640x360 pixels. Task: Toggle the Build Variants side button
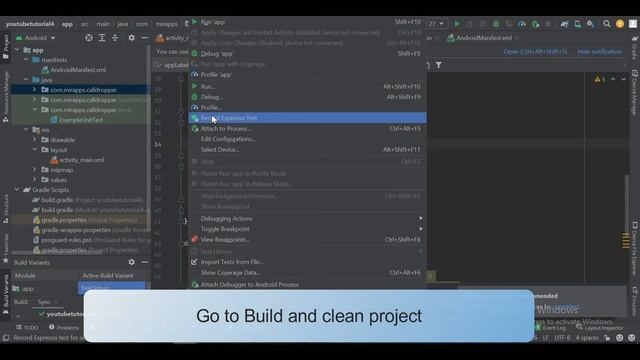(6, 294)
